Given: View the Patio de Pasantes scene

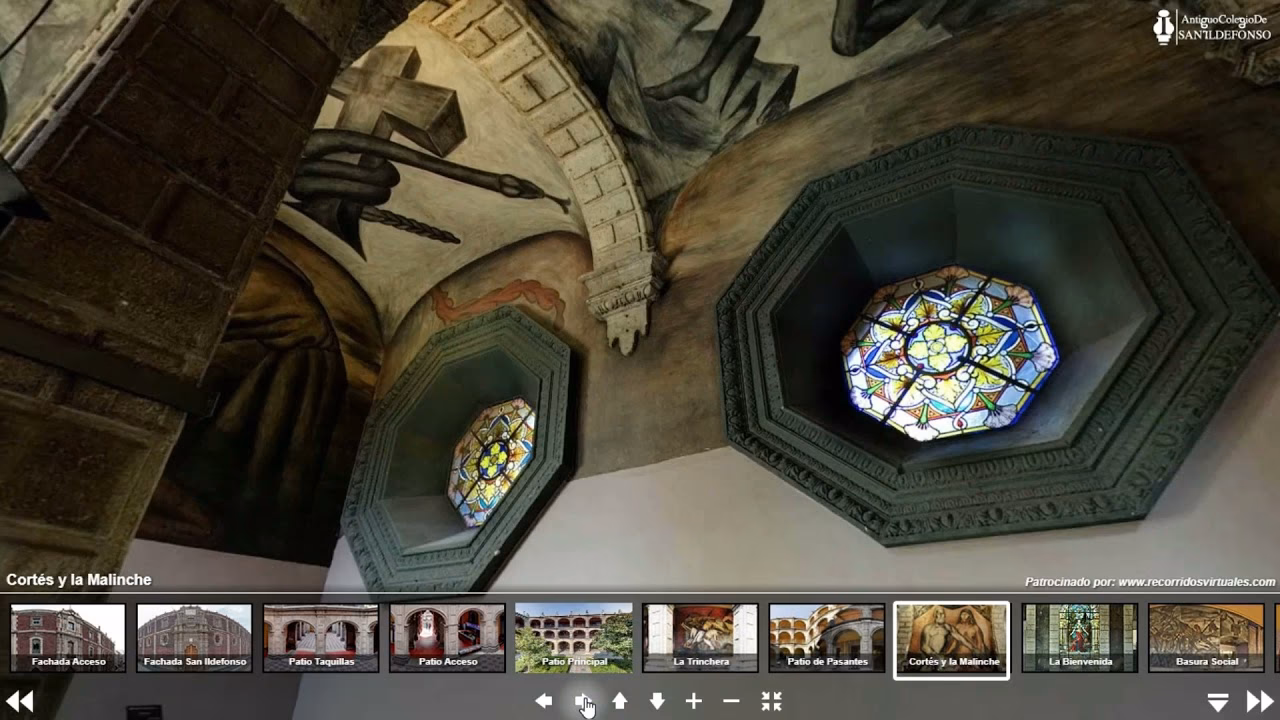Looking at the screenshot, I should (x=827, y=638).
